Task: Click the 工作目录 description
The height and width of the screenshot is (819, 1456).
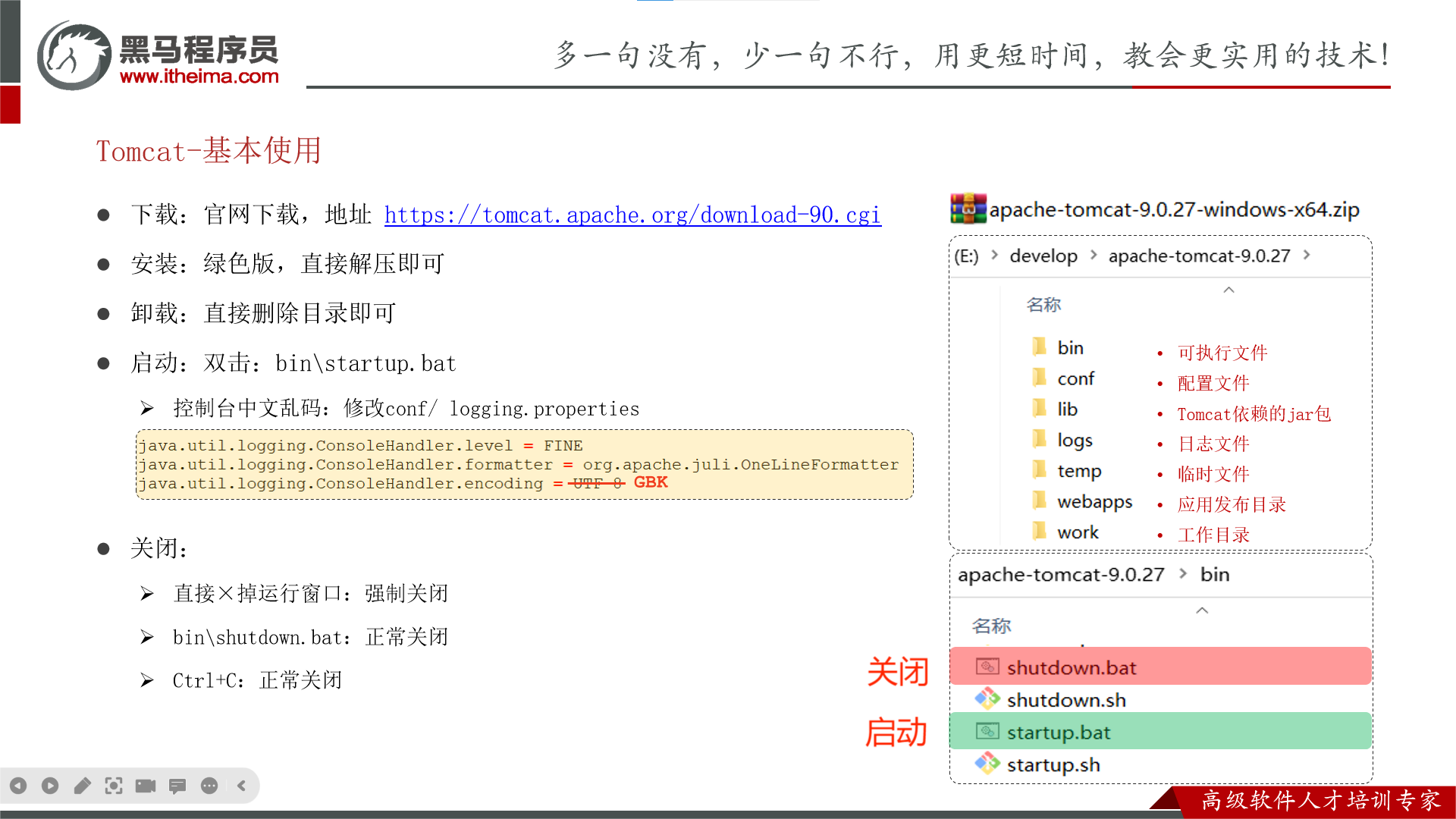Action: [x=1213, y=535]
